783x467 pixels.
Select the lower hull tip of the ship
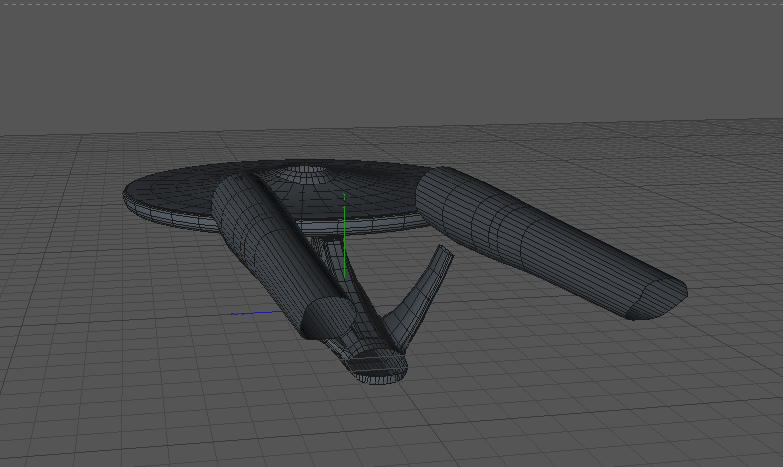click(x=377, y=367)
